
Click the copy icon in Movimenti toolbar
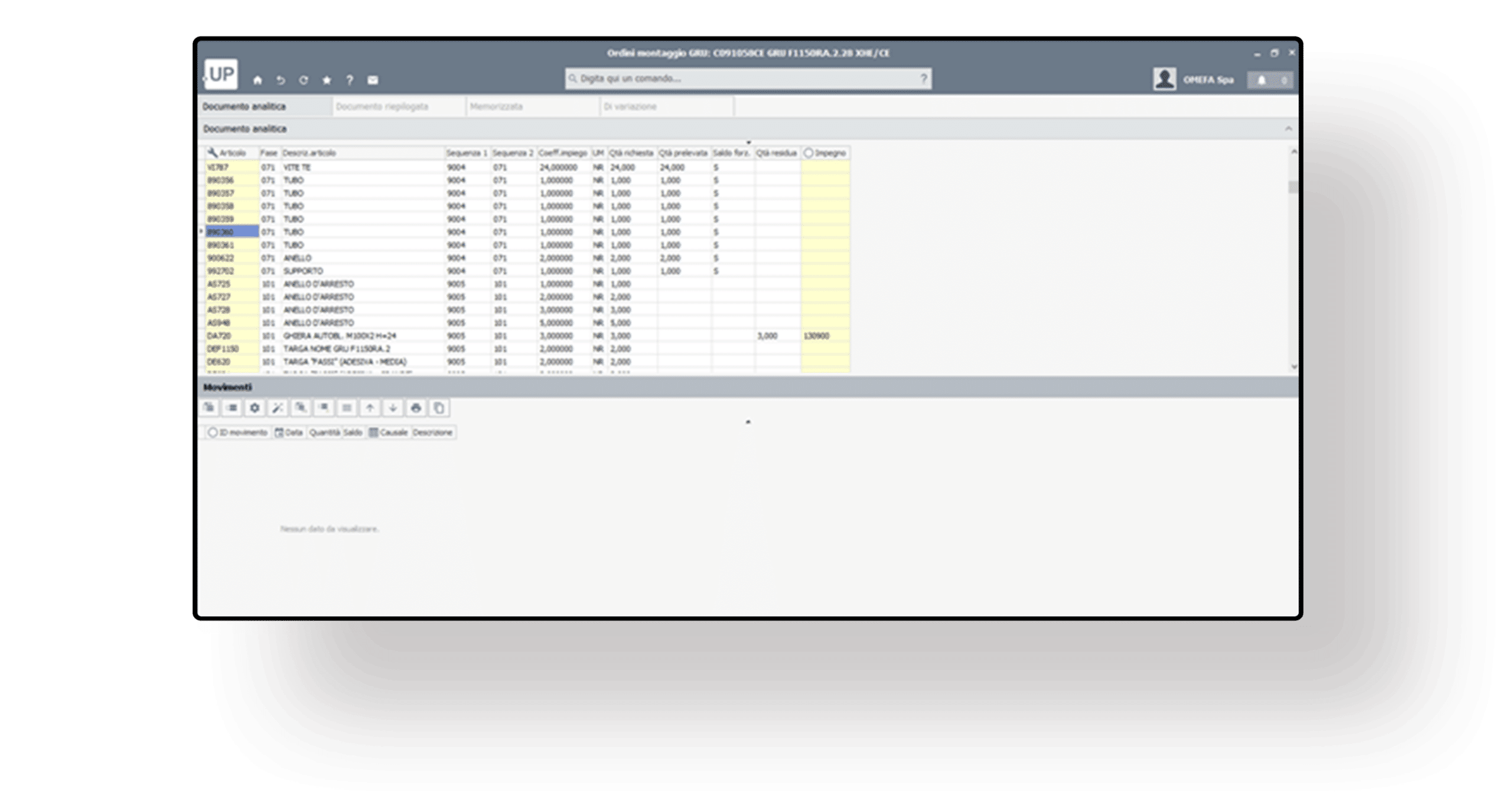point(439,408)
